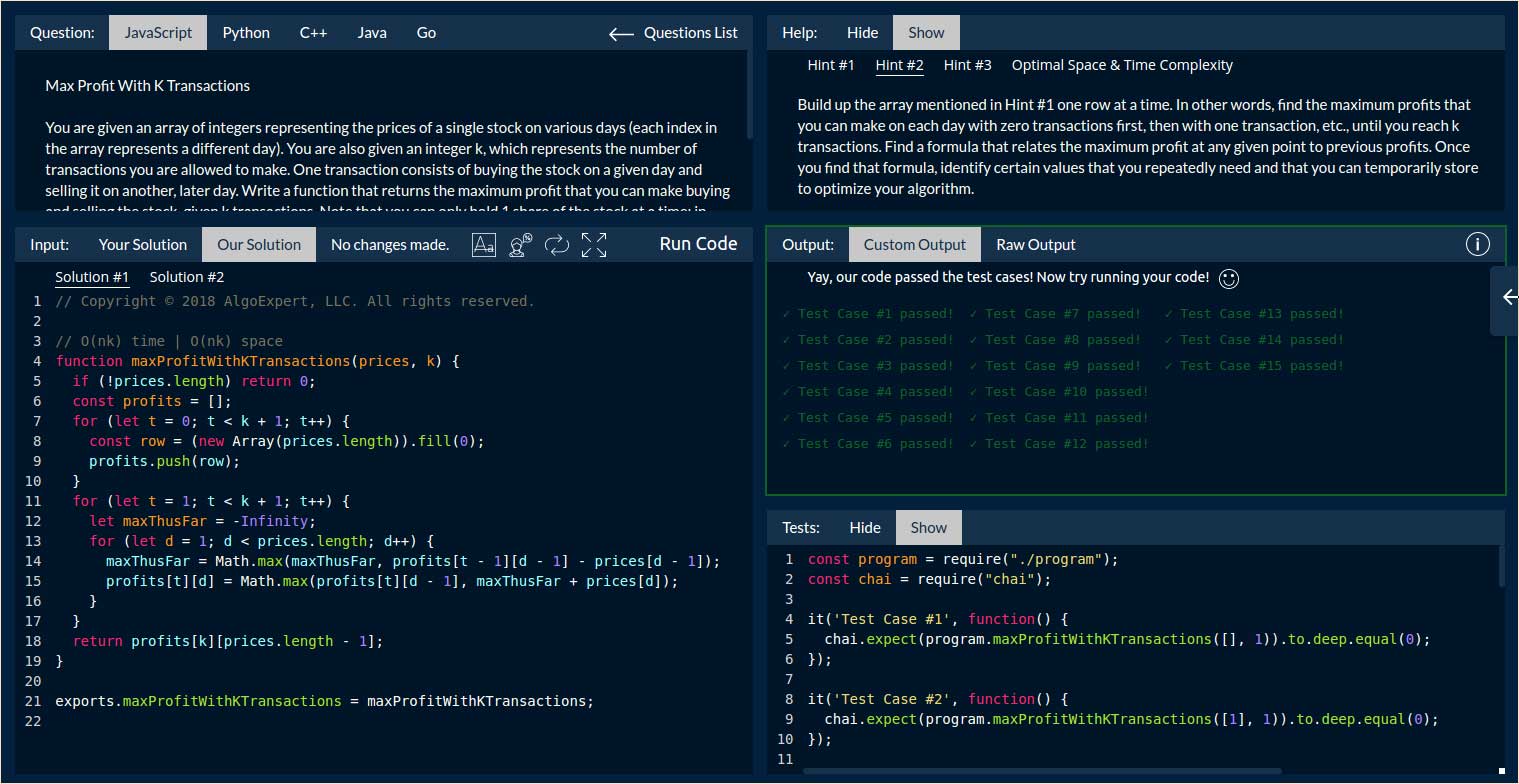Screen dimensions: 1519x784
Task: Click the arrow beside Questions List
Action: (621, 33)
